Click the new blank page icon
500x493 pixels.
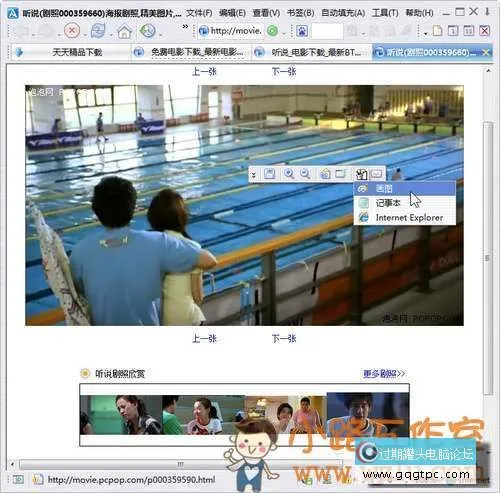(437, 31)
